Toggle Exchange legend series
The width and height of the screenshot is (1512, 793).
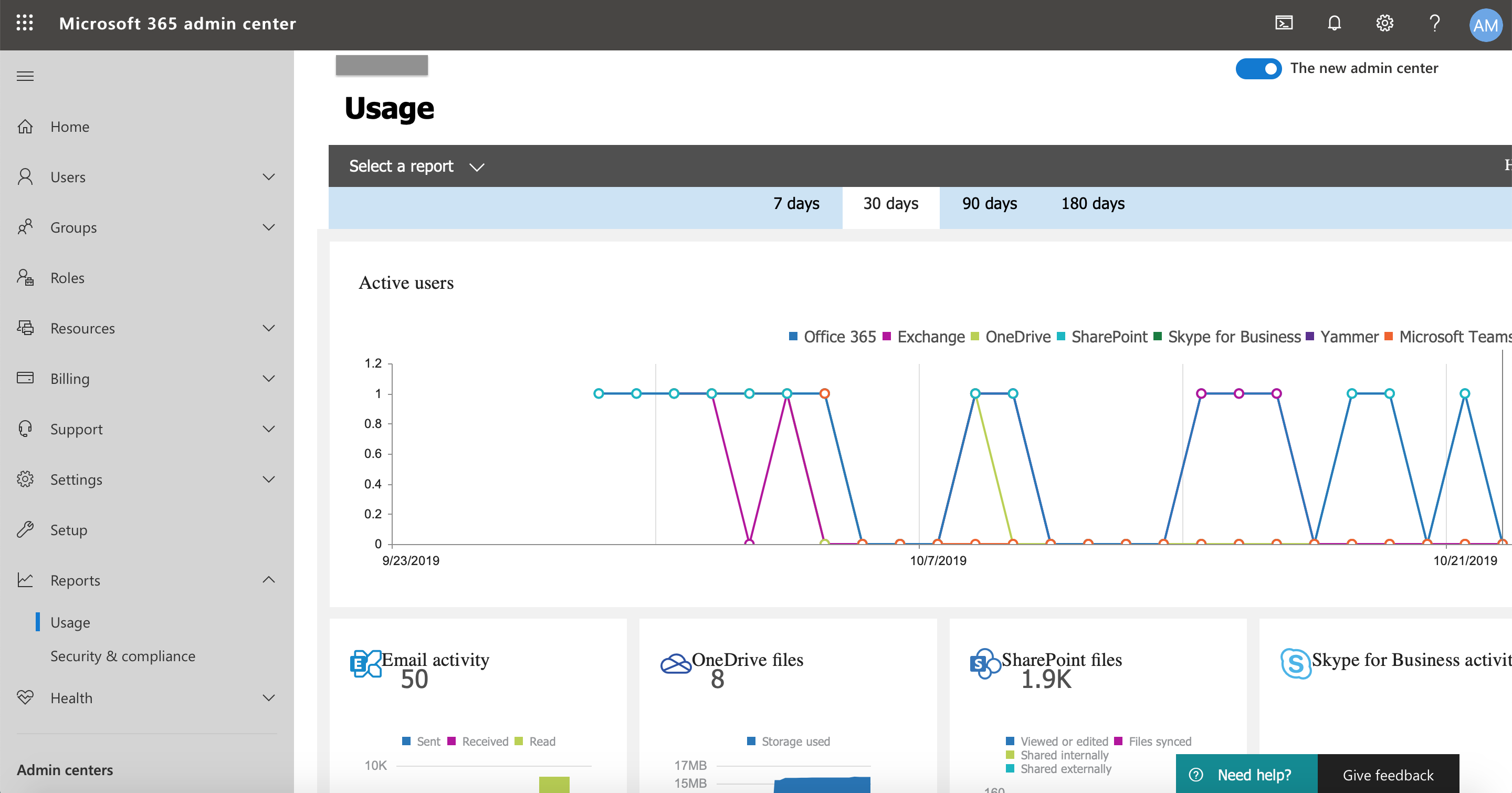924,337
